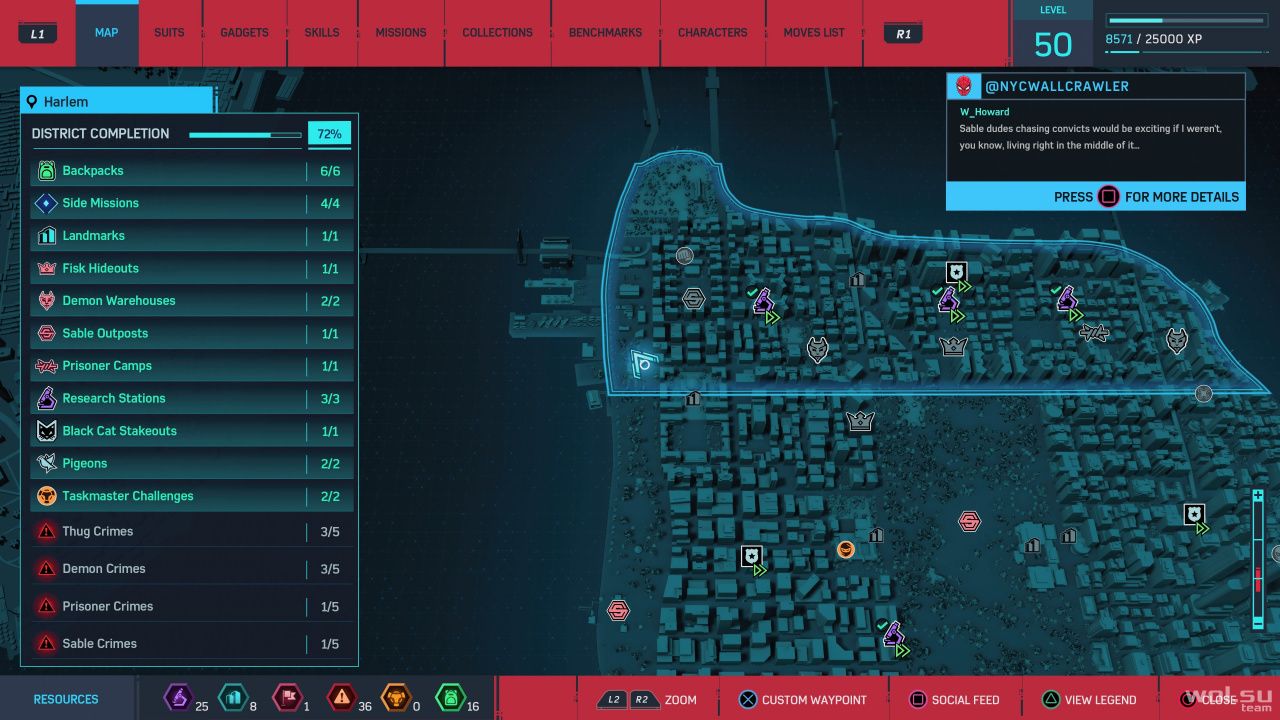
Task: Select the landmark token resource icon
Action: tap(232, 697)
